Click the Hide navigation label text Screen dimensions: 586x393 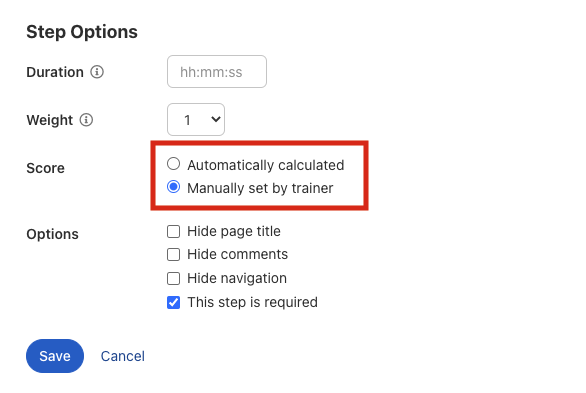pyautogui.click(x=237, y=278)
